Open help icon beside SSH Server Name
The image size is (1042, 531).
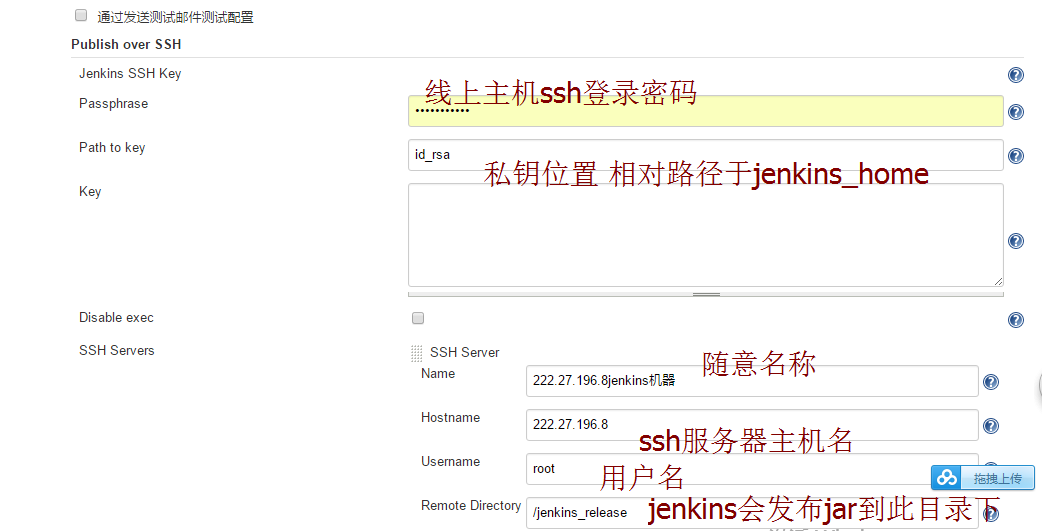pos(990,381)
